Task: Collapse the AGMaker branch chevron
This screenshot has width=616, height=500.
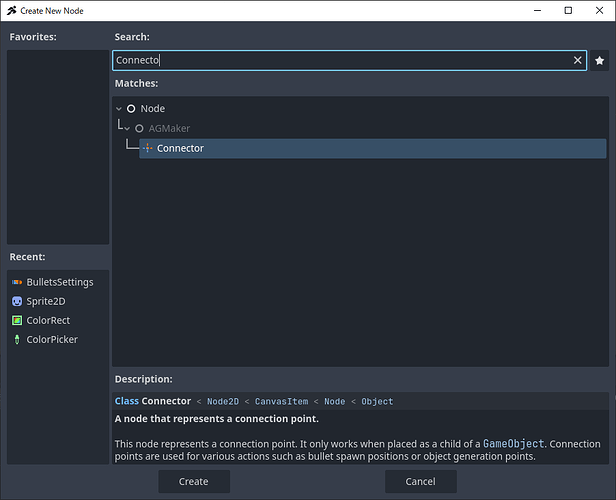Action: tap(127, 128)
